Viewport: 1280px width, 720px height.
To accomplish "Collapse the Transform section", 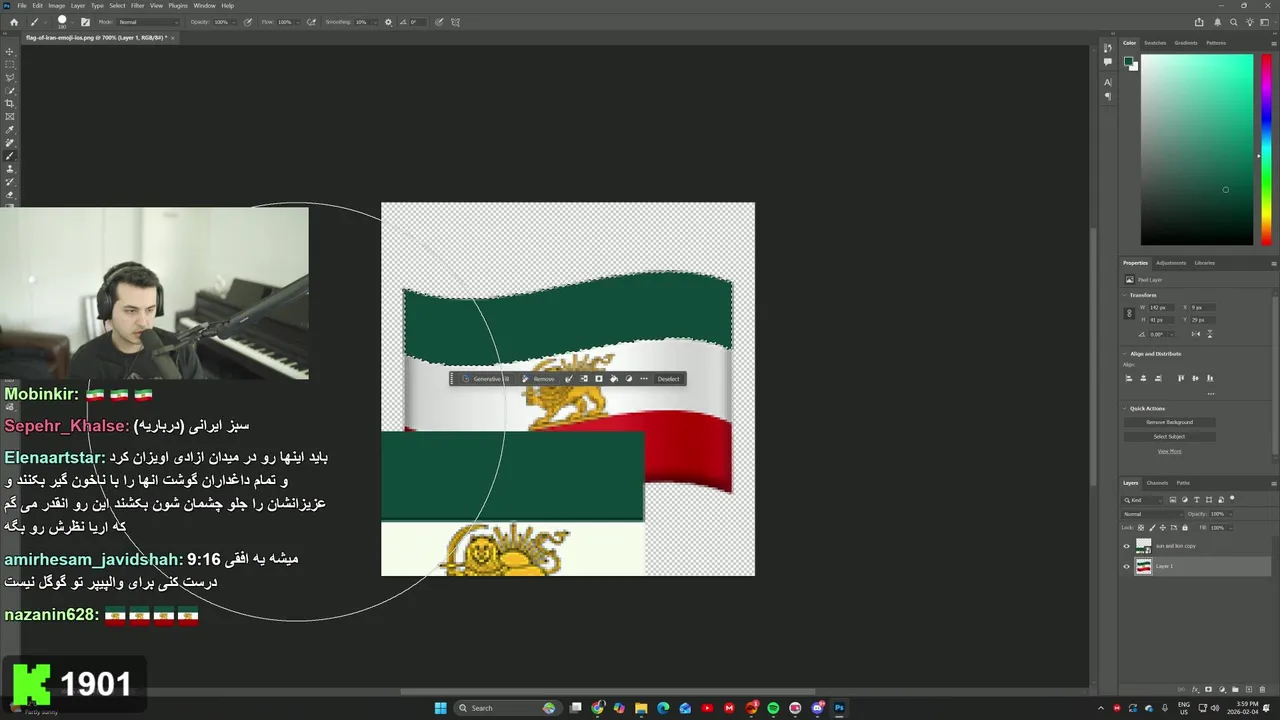I will point(1125,295).
